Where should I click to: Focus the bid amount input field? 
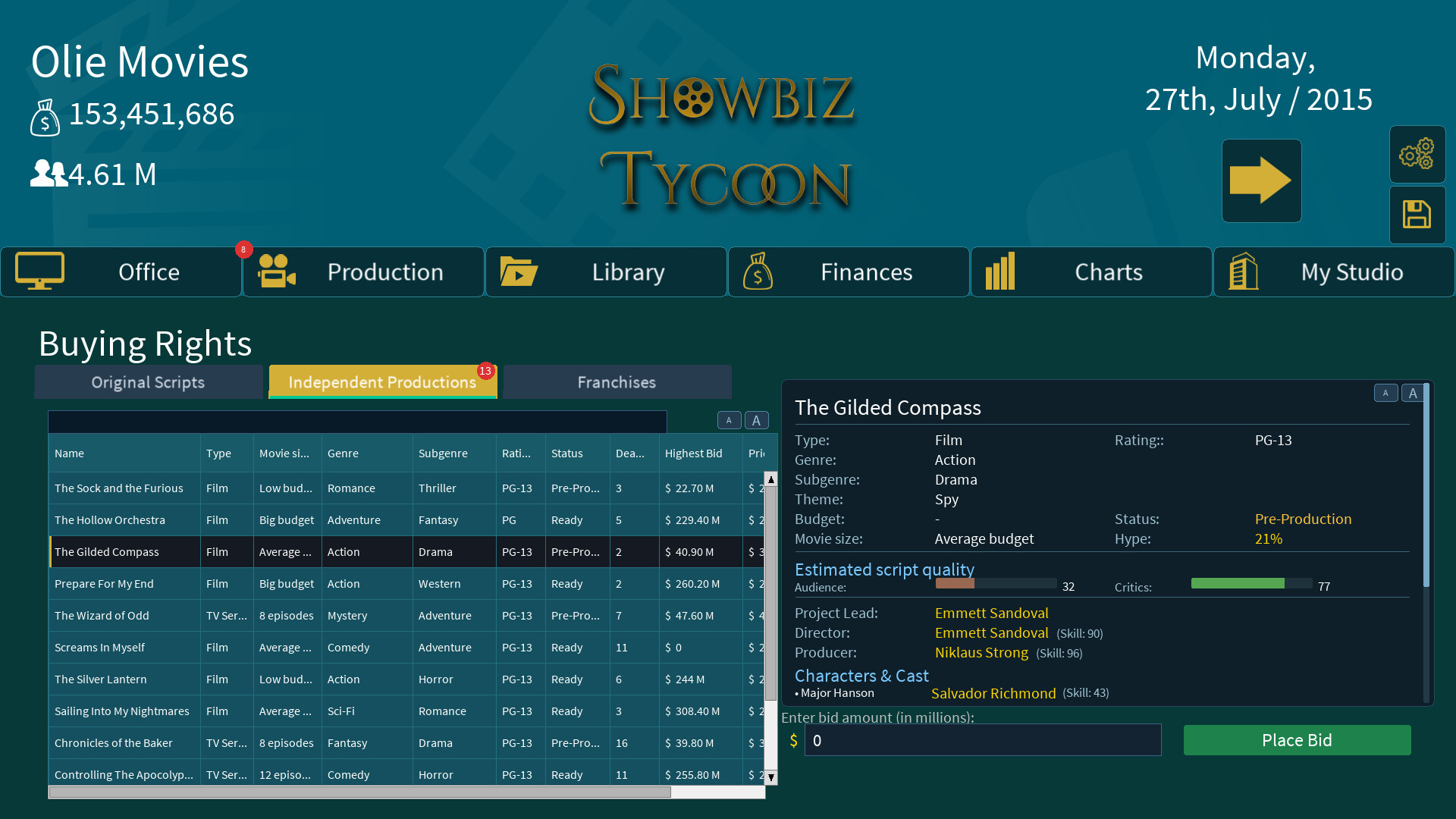tap(983, 740)
